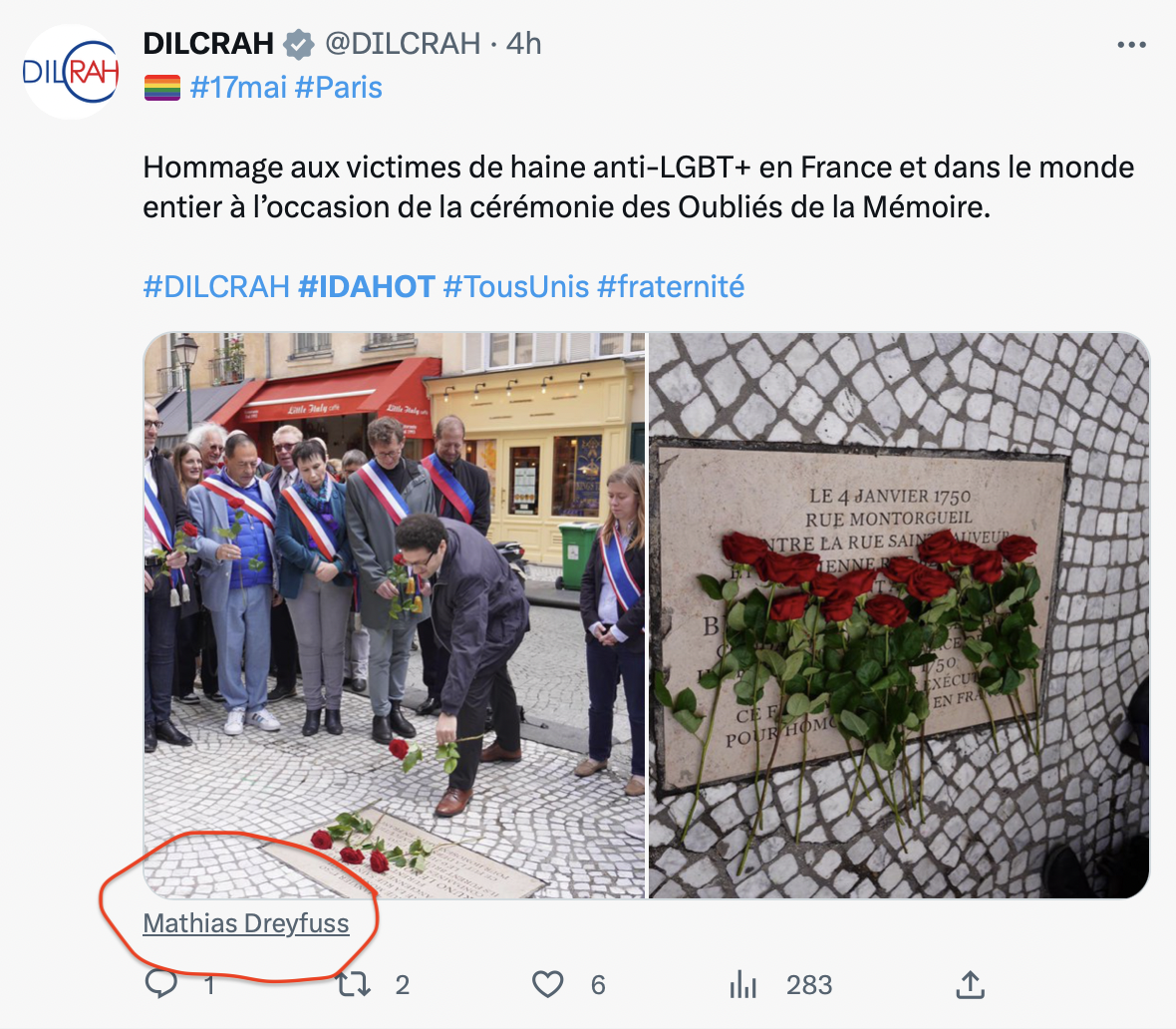This screenshot has height=1029, width=1176.
Task: Click the share upload icon
Action: point(970,984)
